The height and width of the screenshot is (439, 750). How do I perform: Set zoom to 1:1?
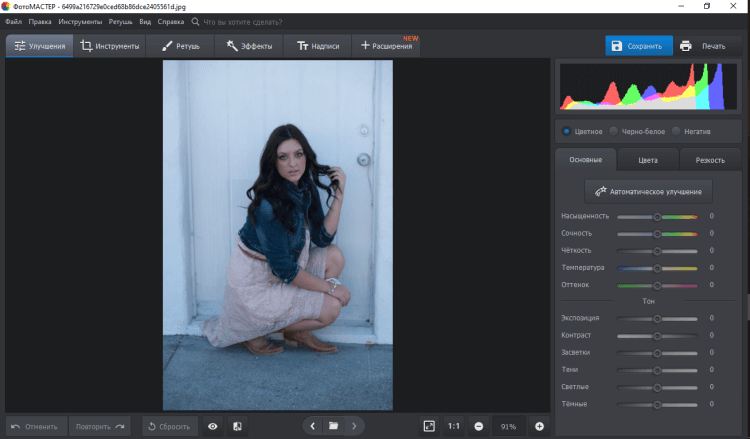pyautogui.click(x=454, y=426)
